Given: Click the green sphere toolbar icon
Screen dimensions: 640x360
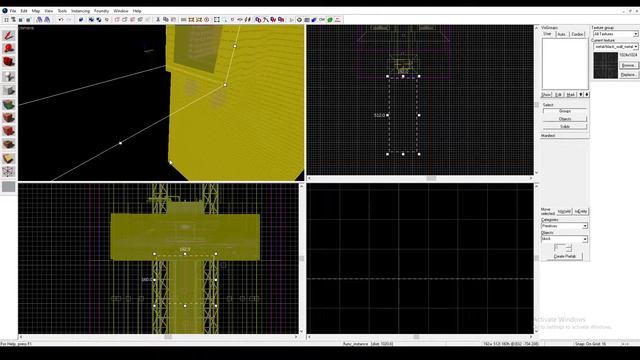Looking at the screenshot, I should pyautogui.click(x=330, y=20).
